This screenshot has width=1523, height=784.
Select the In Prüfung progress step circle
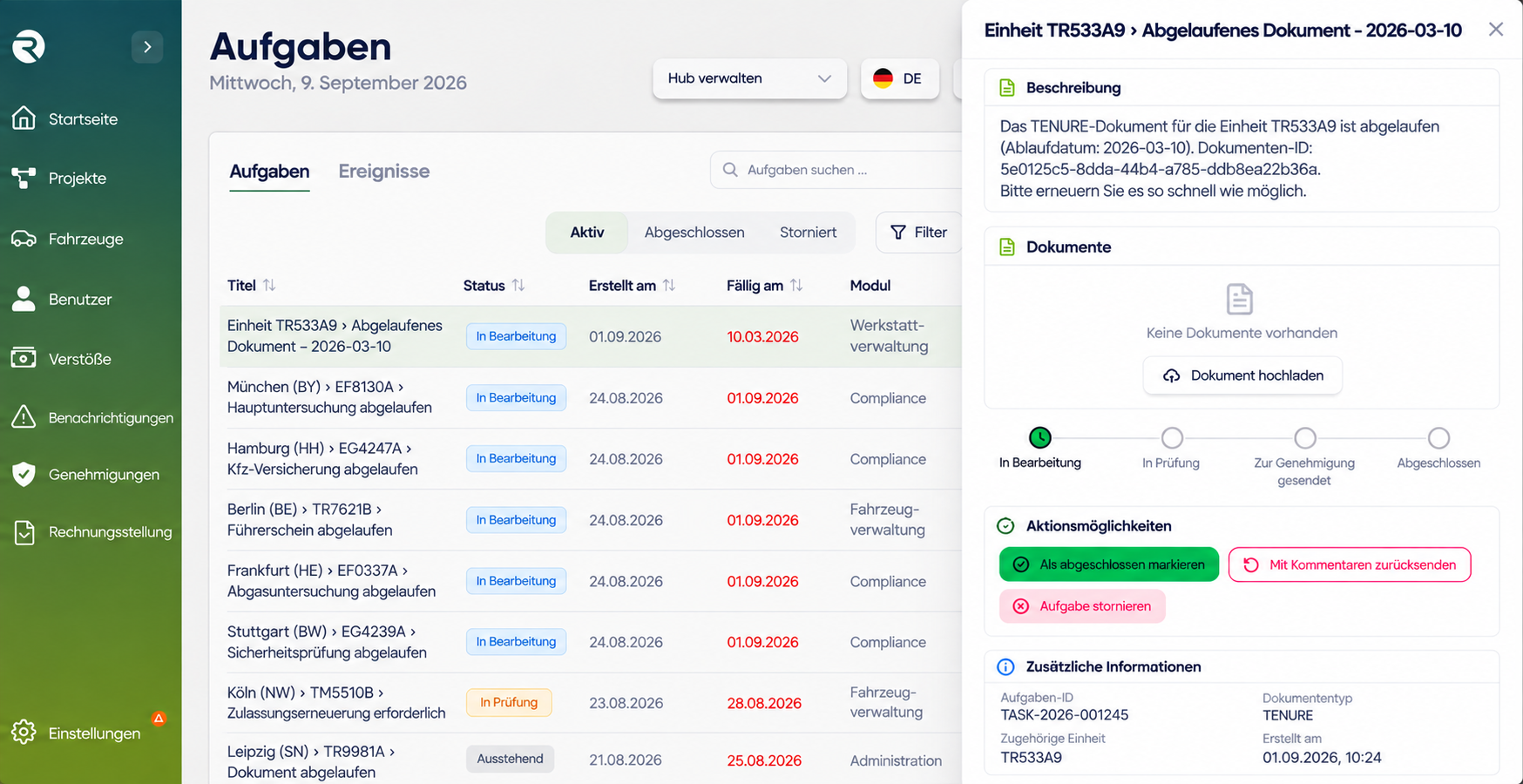coord(1172,437)
